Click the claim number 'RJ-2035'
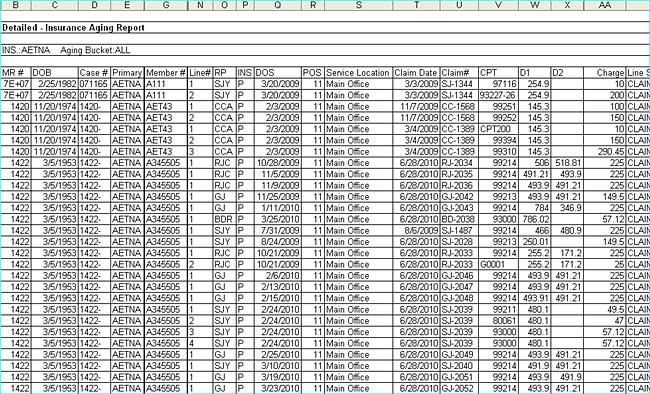Image resolution: width=650 pixels, height=394 pixels. coord(459,174)
